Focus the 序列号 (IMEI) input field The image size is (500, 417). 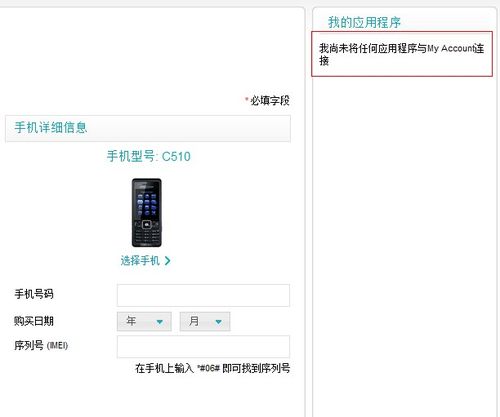203,347
